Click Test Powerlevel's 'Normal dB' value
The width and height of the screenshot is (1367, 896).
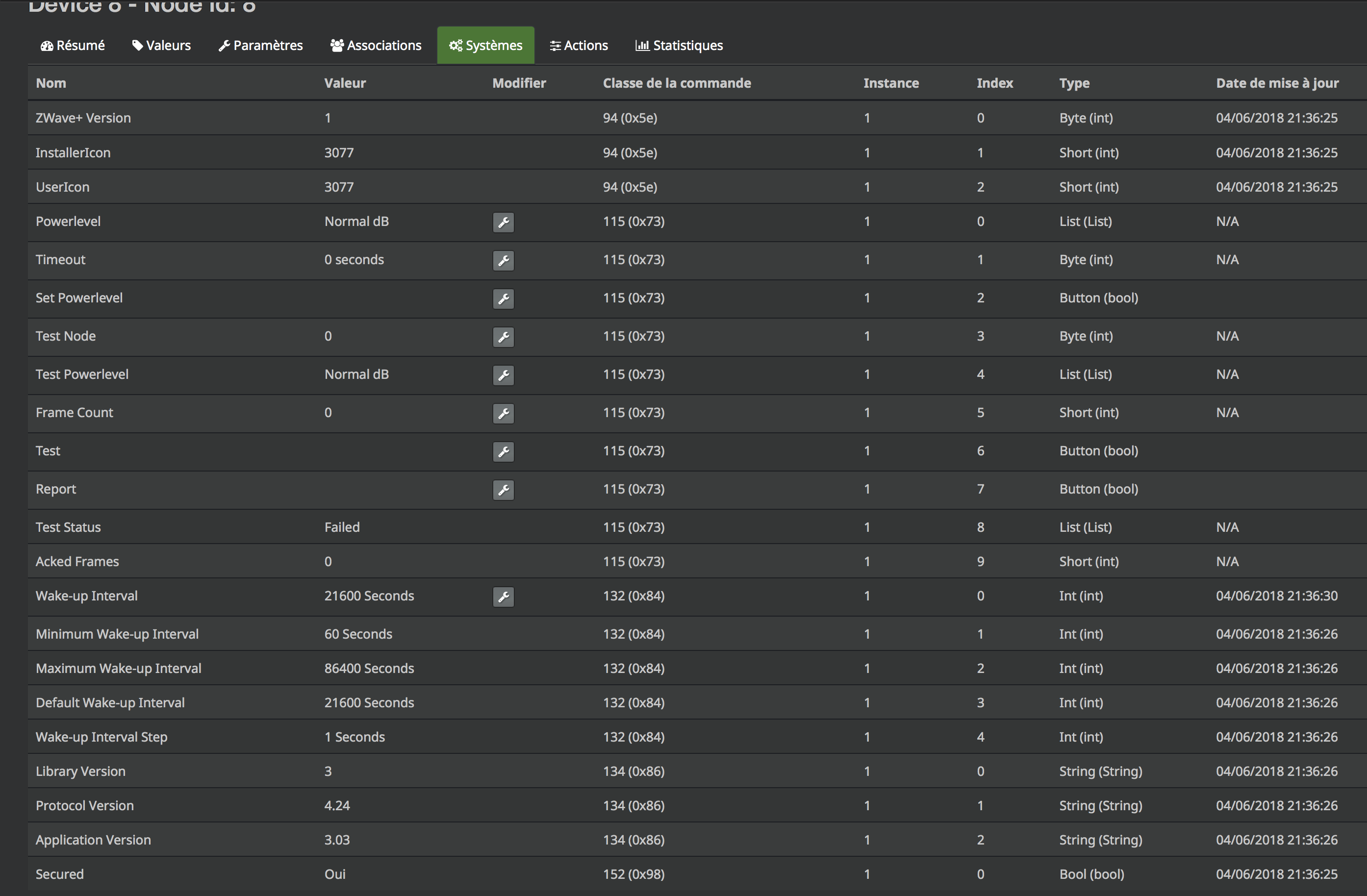(356, 374)
